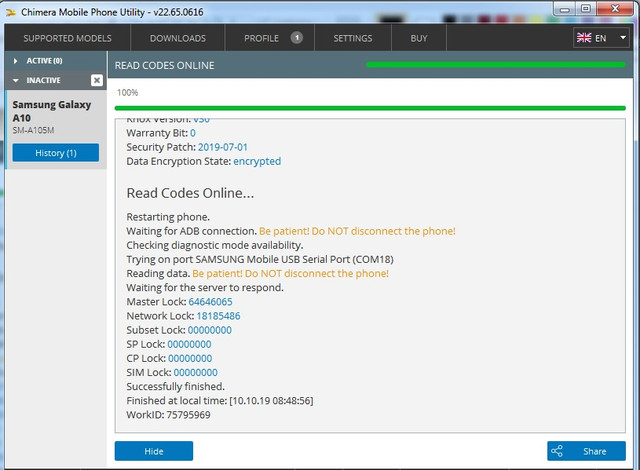Click the Share button

coord(586,451)
